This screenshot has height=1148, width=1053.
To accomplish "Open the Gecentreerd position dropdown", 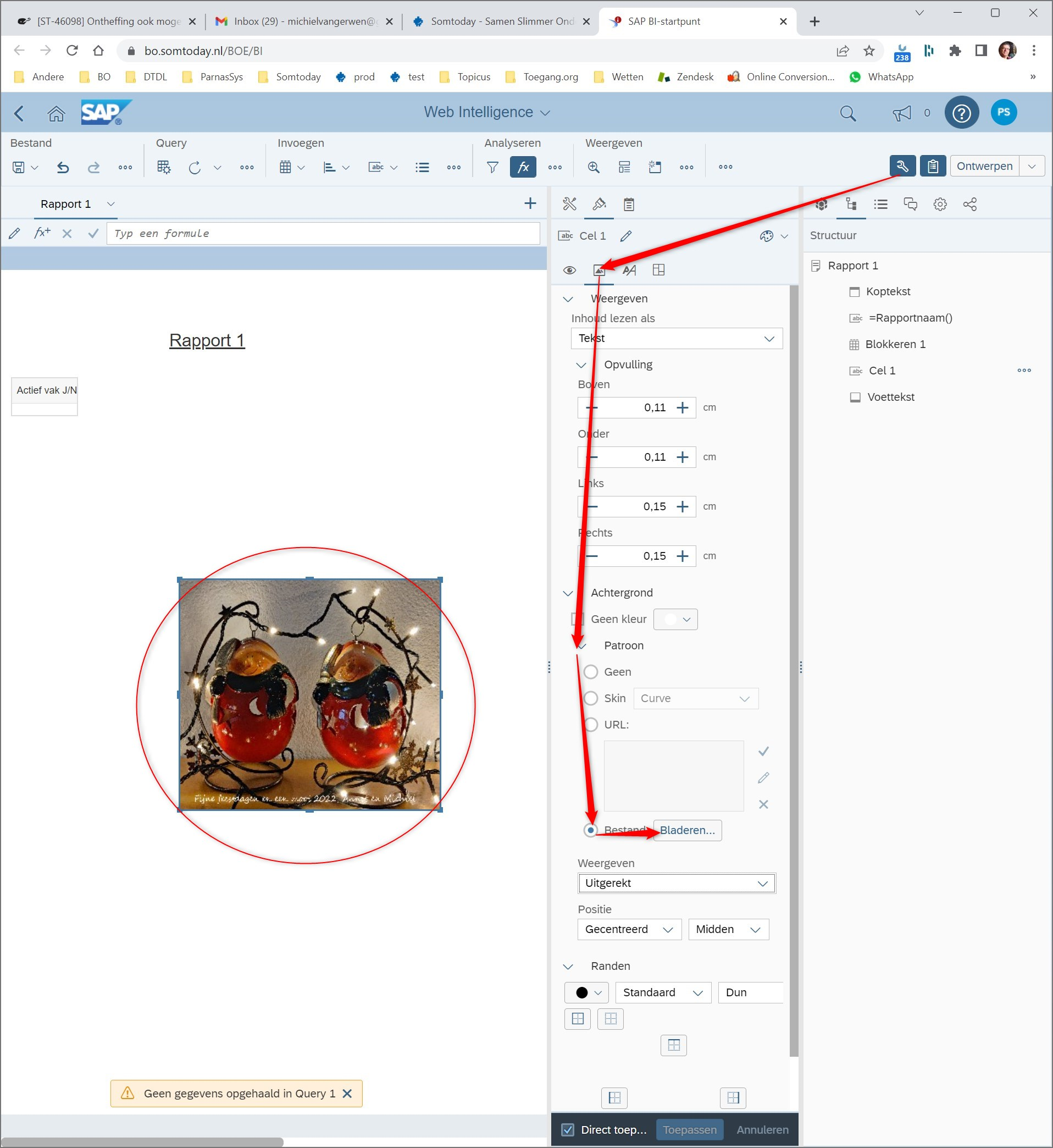I will tap(629, 929).
